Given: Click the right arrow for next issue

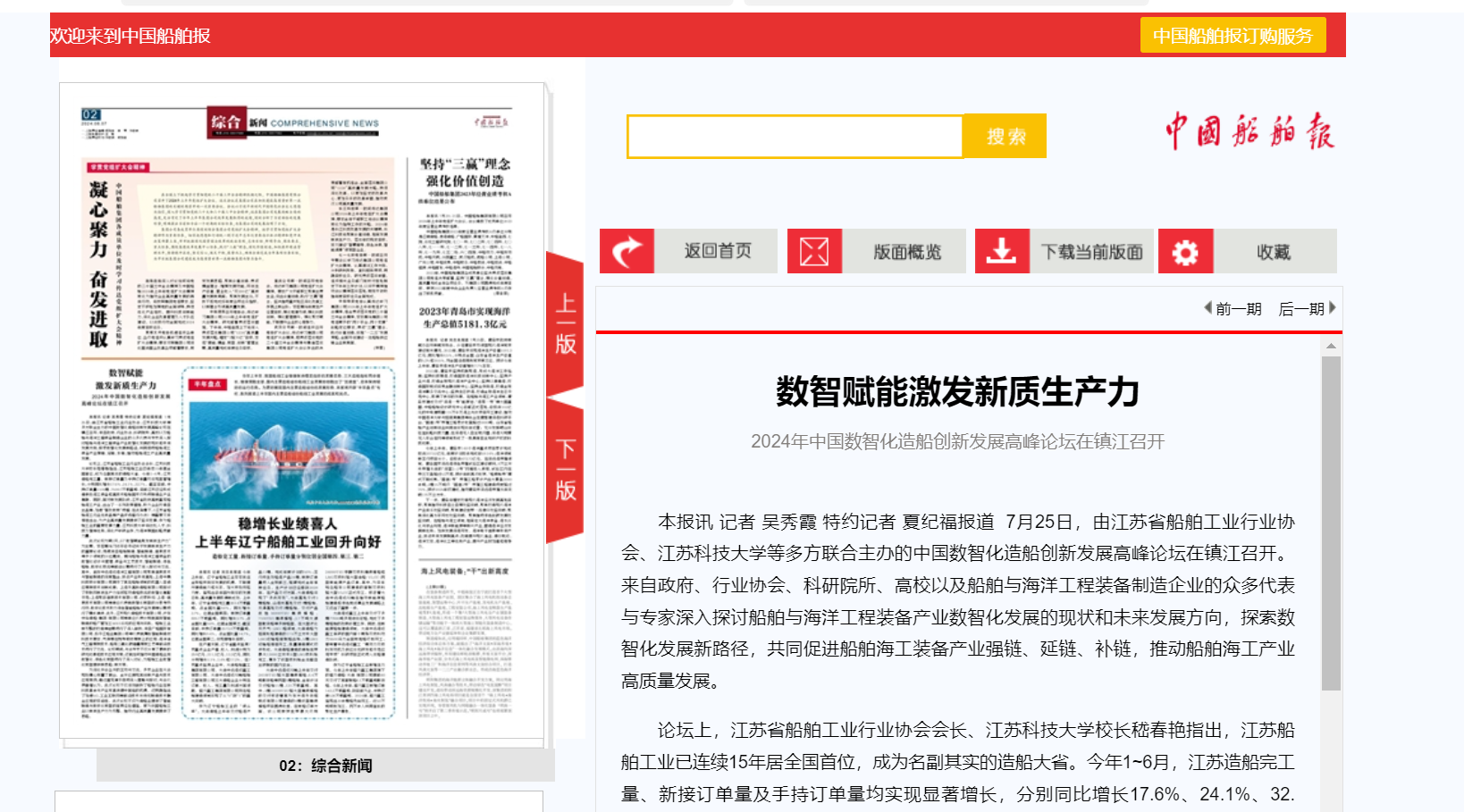Looking at the screenshot, I should (x=1332, y=308).
